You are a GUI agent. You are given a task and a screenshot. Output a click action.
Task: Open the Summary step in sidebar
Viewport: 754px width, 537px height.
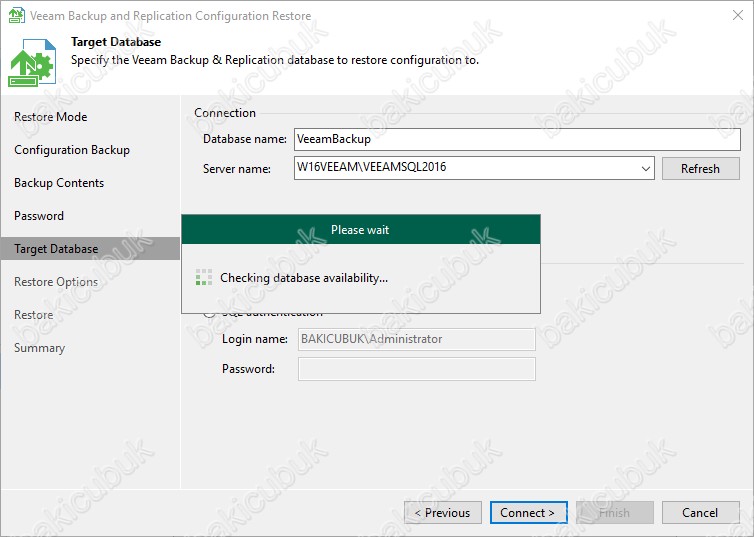pyautogui.click(x=39, y=348)
